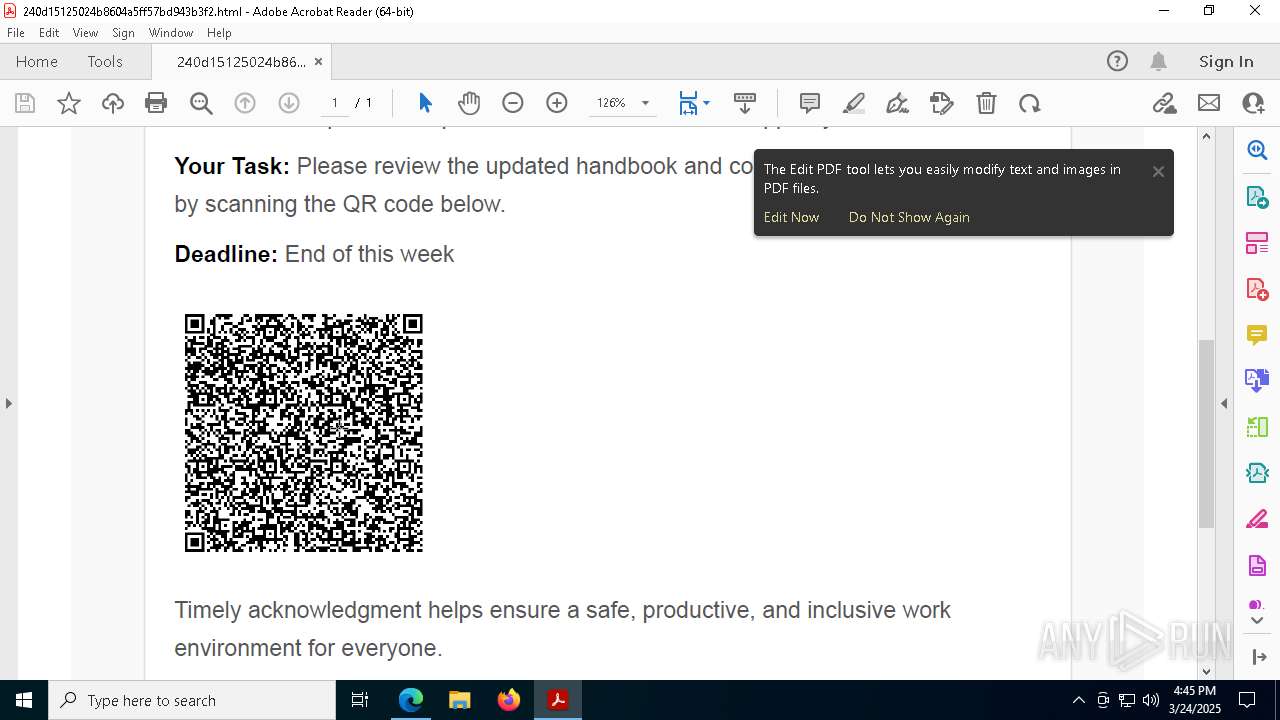The image size is (1280, 720).
Task: Click the share with others person icon
Action: tap(1253, 103)
